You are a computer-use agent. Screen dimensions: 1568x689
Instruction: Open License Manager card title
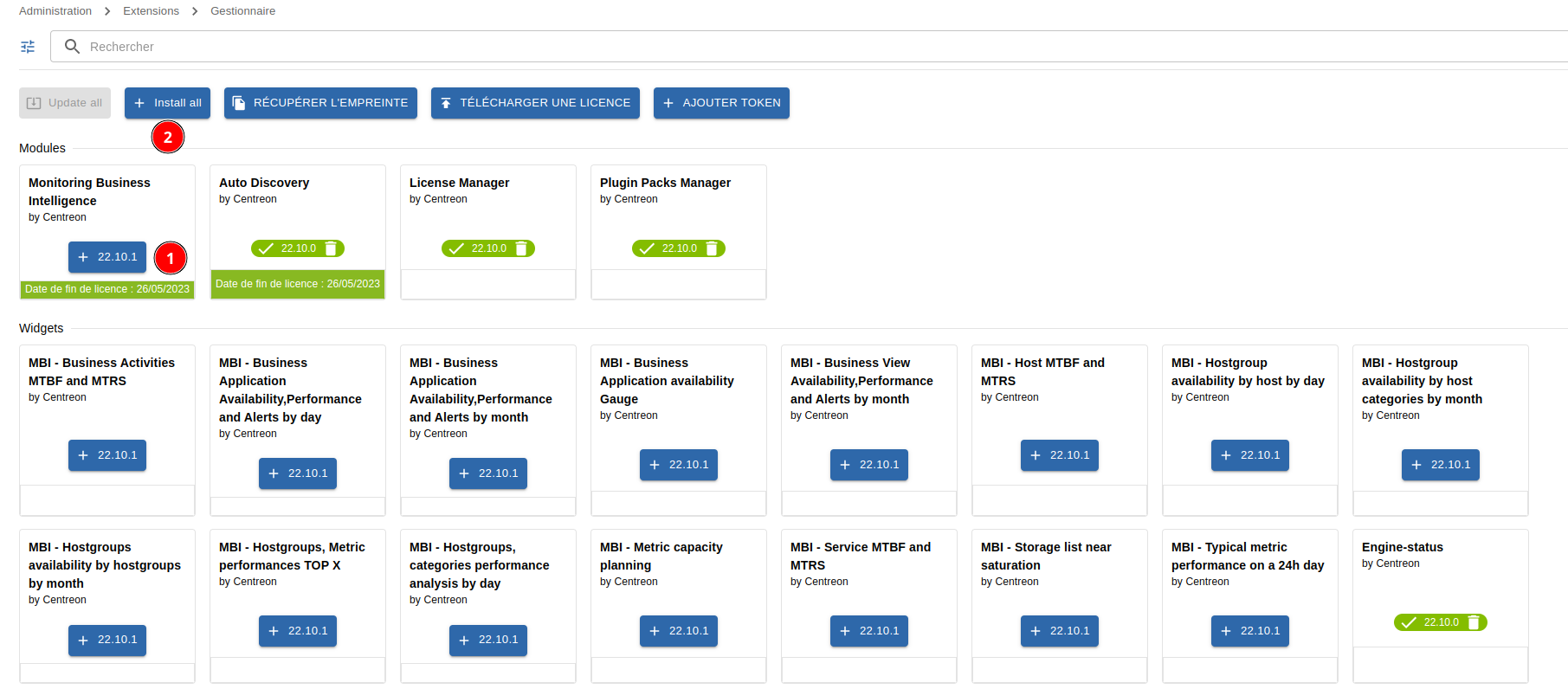pos(459,183)
